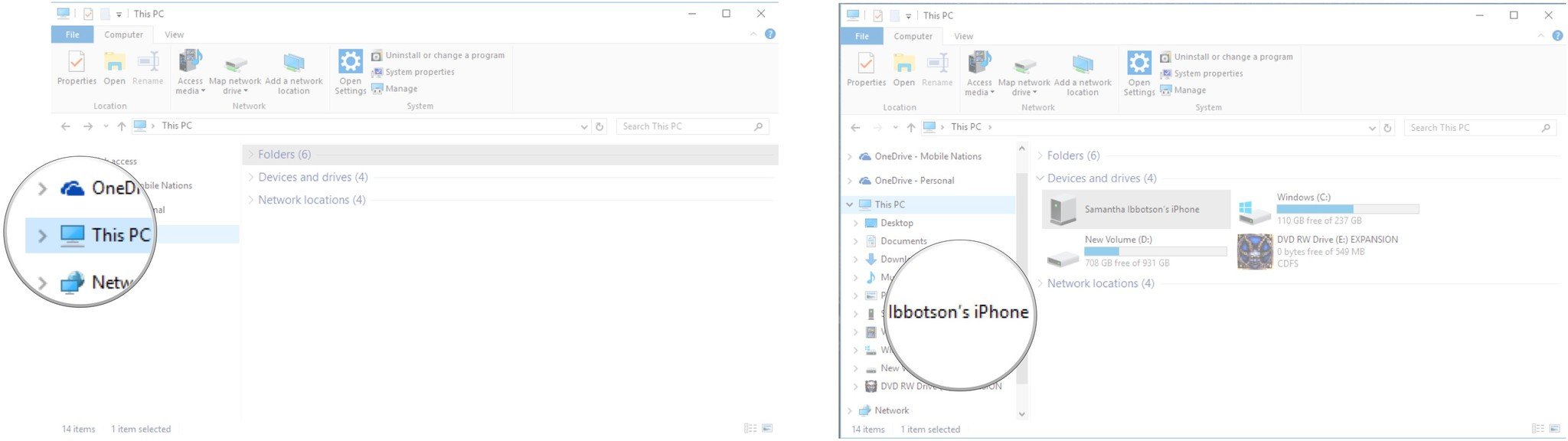Open Access media in right window ribbon
The image size is (1568, 441).
tap(979, 73)
